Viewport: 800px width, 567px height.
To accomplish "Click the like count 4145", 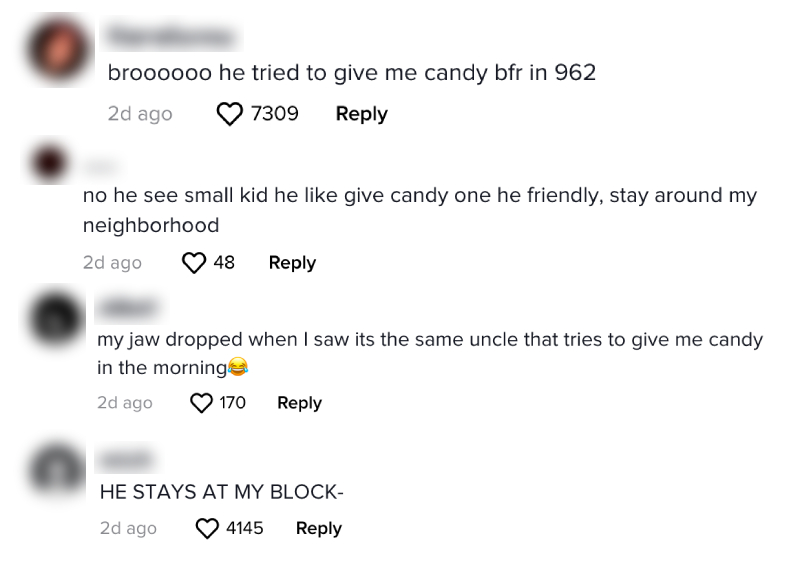I will [244, 528].
